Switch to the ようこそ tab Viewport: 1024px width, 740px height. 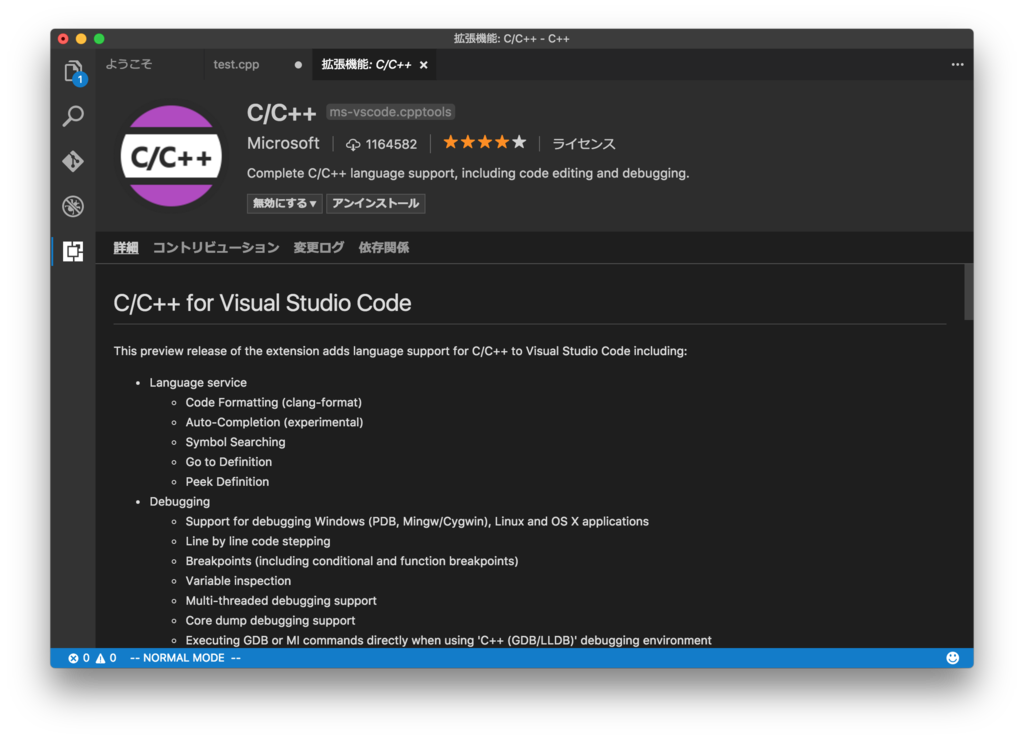[x=129, y=64]
